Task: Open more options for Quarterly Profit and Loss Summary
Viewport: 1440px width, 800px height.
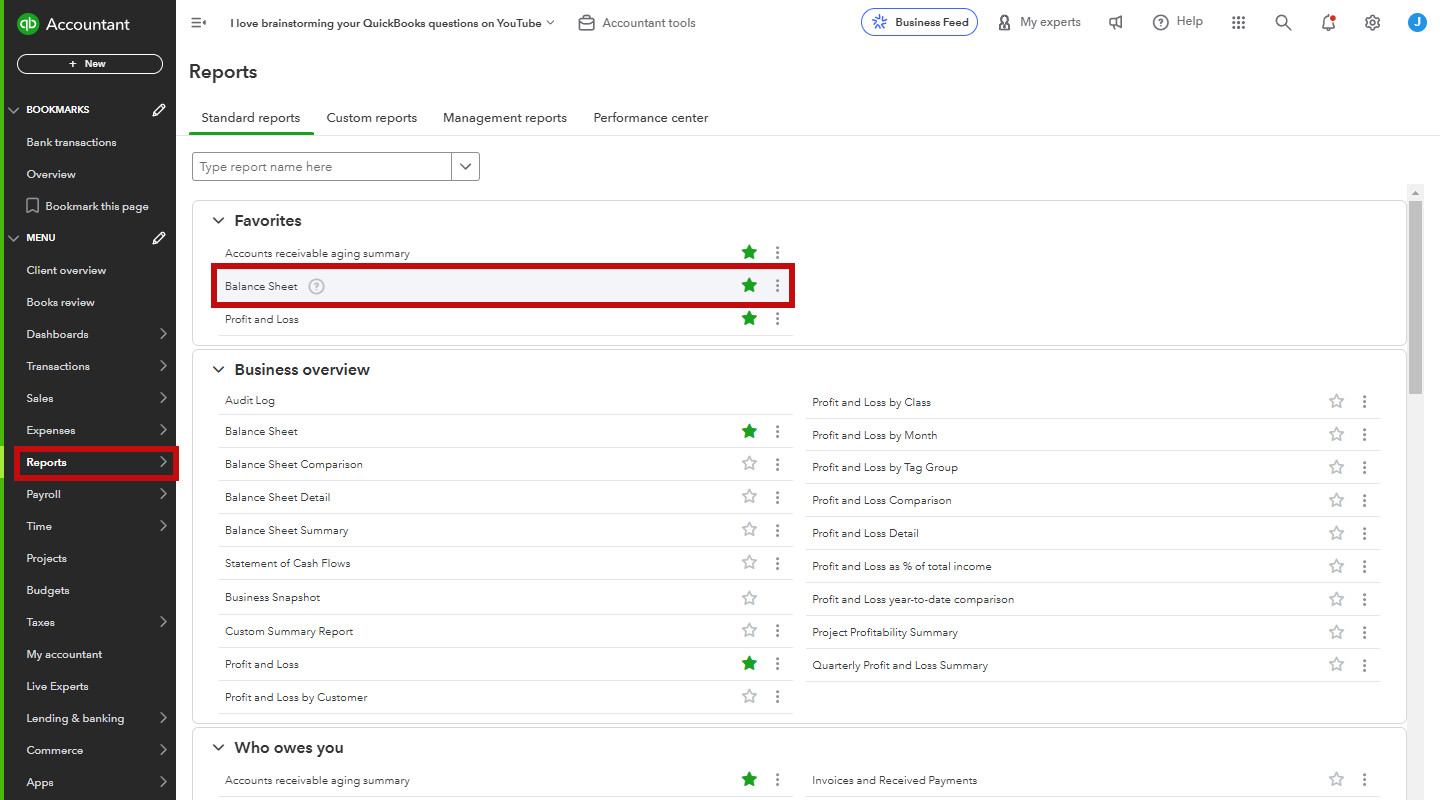Action: (1364, 665)
